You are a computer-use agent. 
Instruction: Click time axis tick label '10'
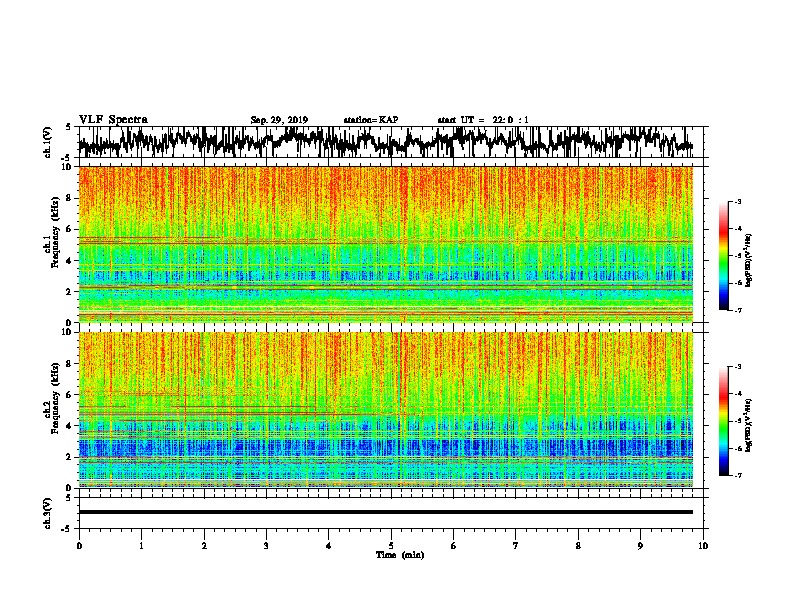703,546
